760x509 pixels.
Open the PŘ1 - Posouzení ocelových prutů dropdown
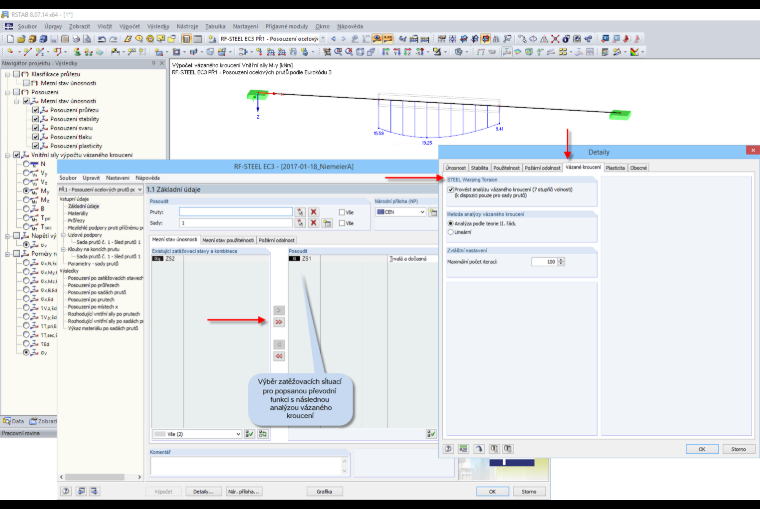click(140, 190)
